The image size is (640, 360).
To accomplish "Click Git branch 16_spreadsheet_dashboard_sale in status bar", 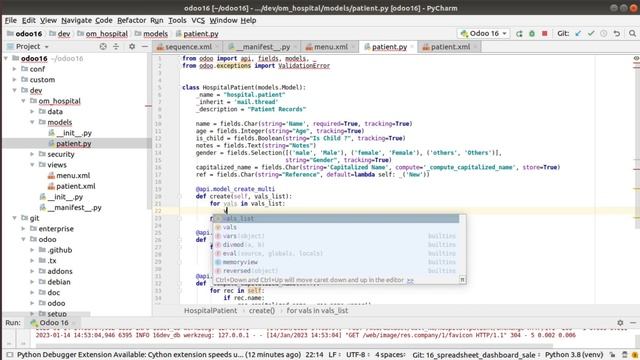I will (476, 355).
